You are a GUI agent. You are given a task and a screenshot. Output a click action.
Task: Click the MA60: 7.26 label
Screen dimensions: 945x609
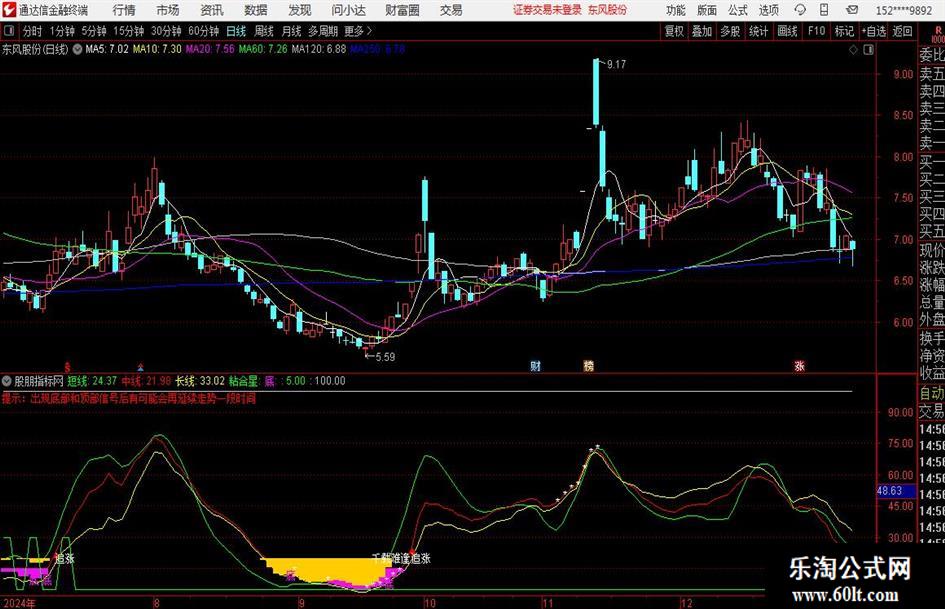tap(263, 49)
